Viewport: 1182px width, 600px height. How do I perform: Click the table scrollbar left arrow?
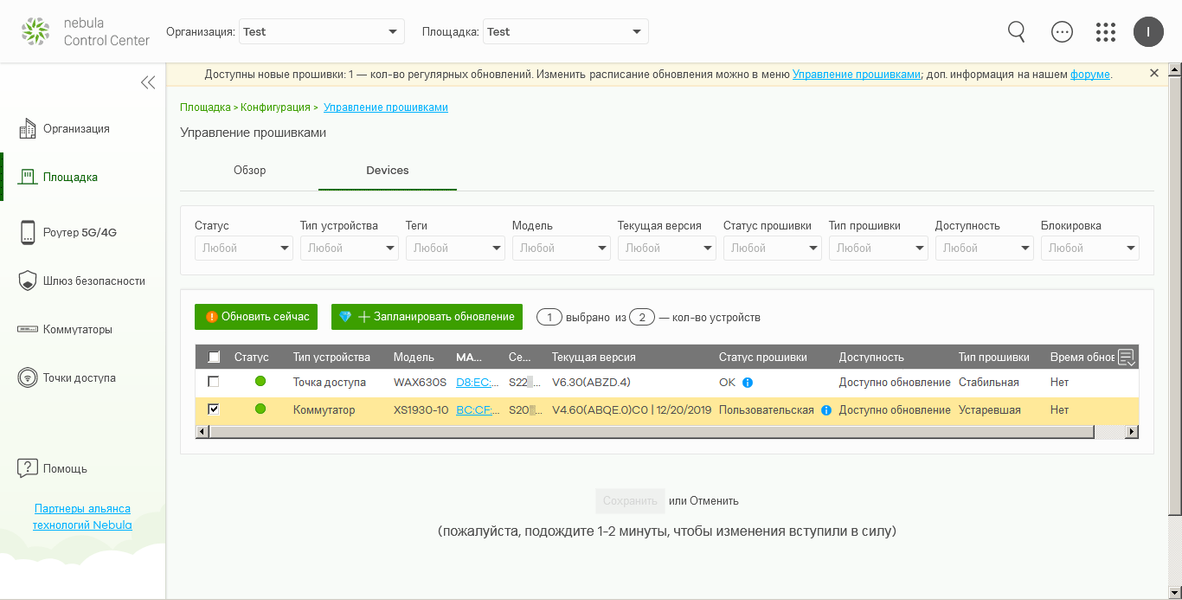point(201,432)
